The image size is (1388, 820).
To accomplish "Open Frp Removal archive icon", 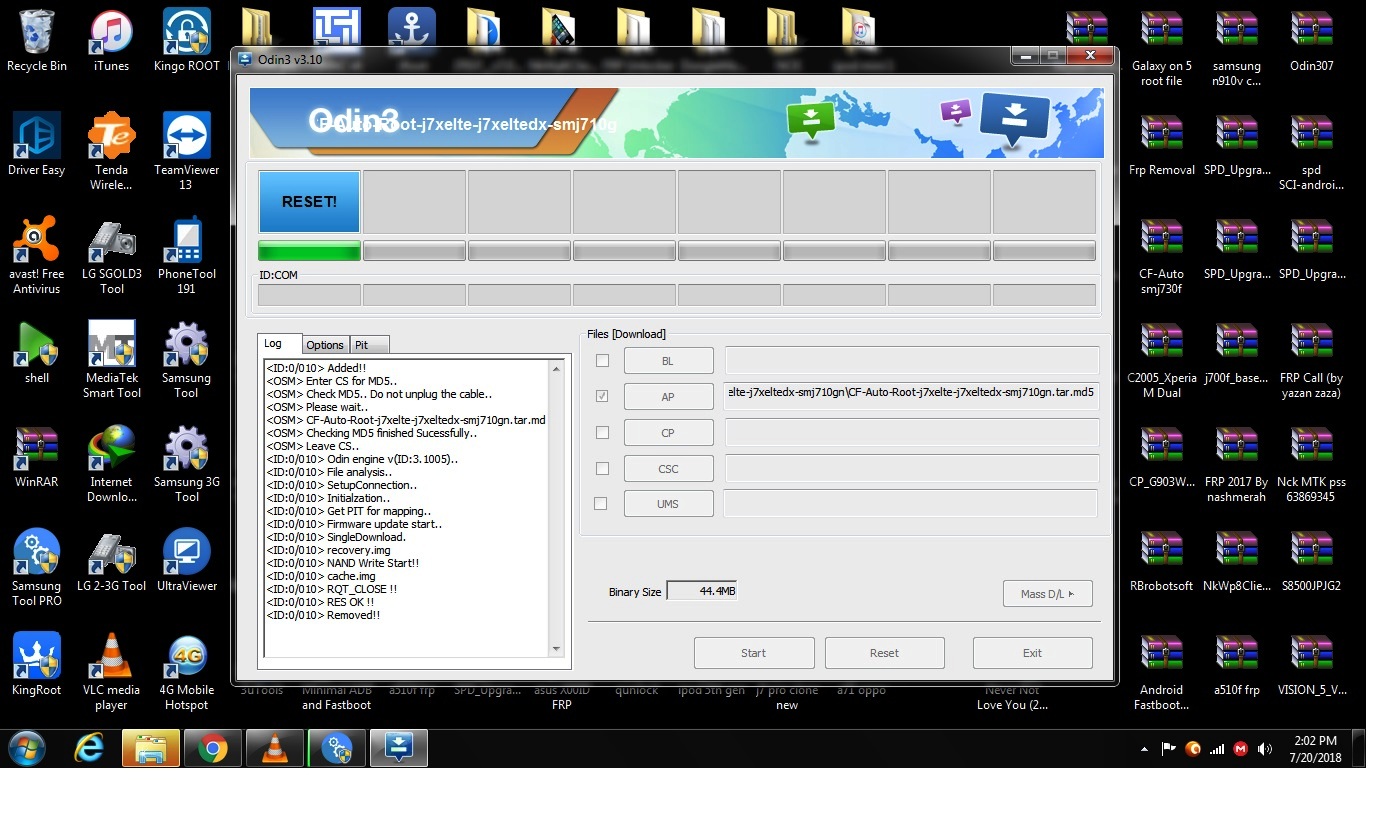I will coord(1161,144).
